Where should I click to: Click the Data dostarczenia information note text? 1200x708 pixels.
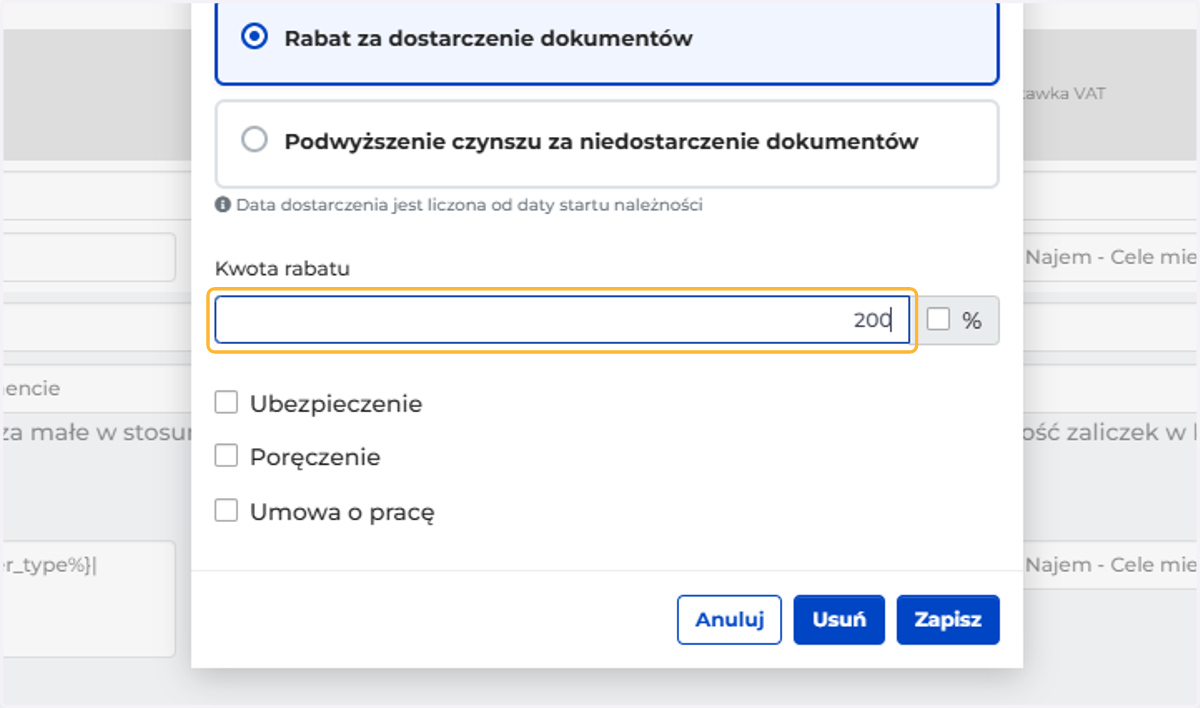469,205
